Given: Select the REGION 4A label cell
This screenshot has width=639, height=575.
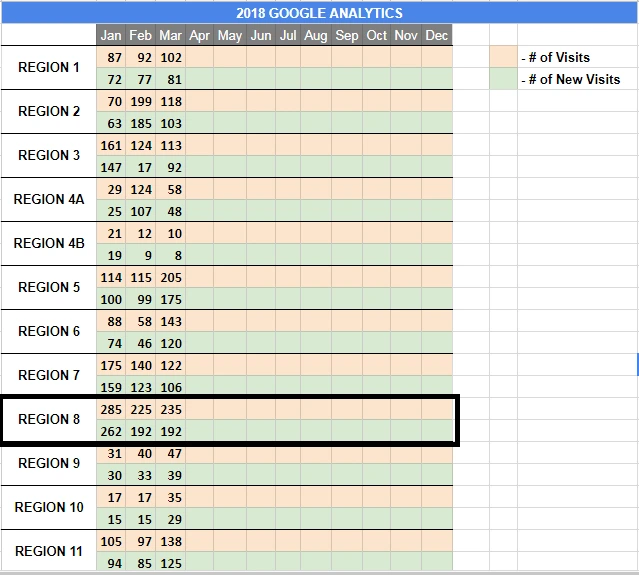Looking at the screenshot, I should [x=49, y=199].
